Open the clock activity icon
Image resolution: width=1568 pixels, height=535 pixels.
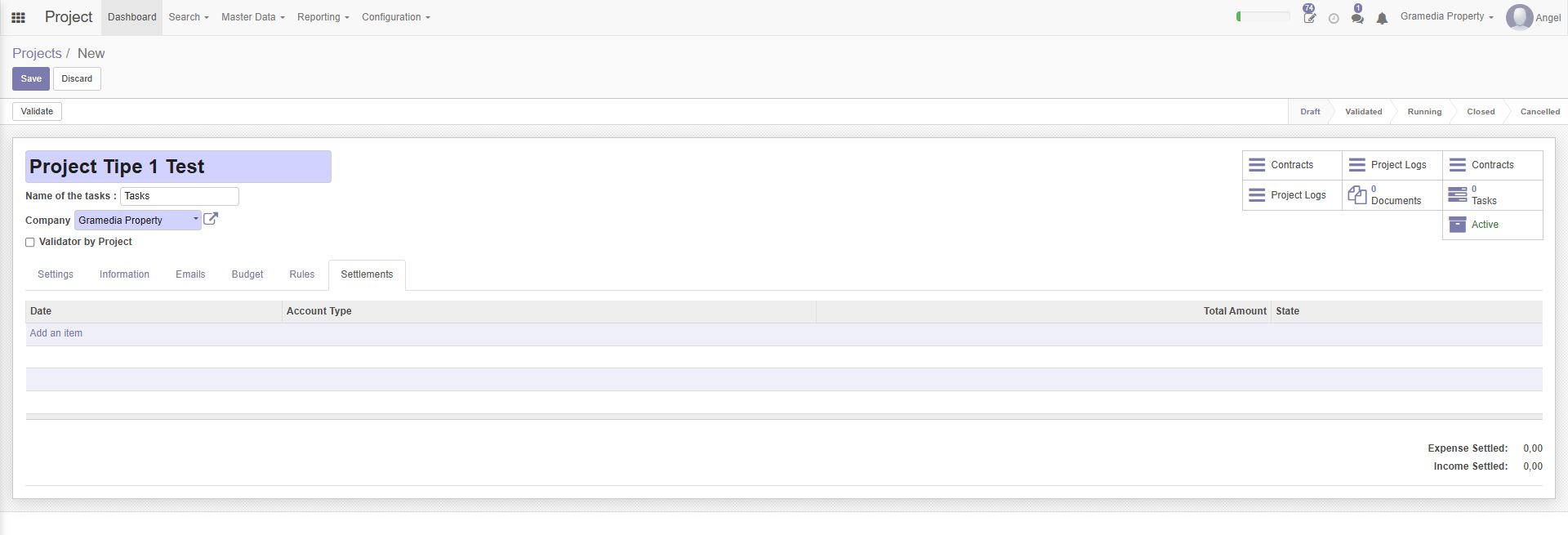(x=1334, y=18)
